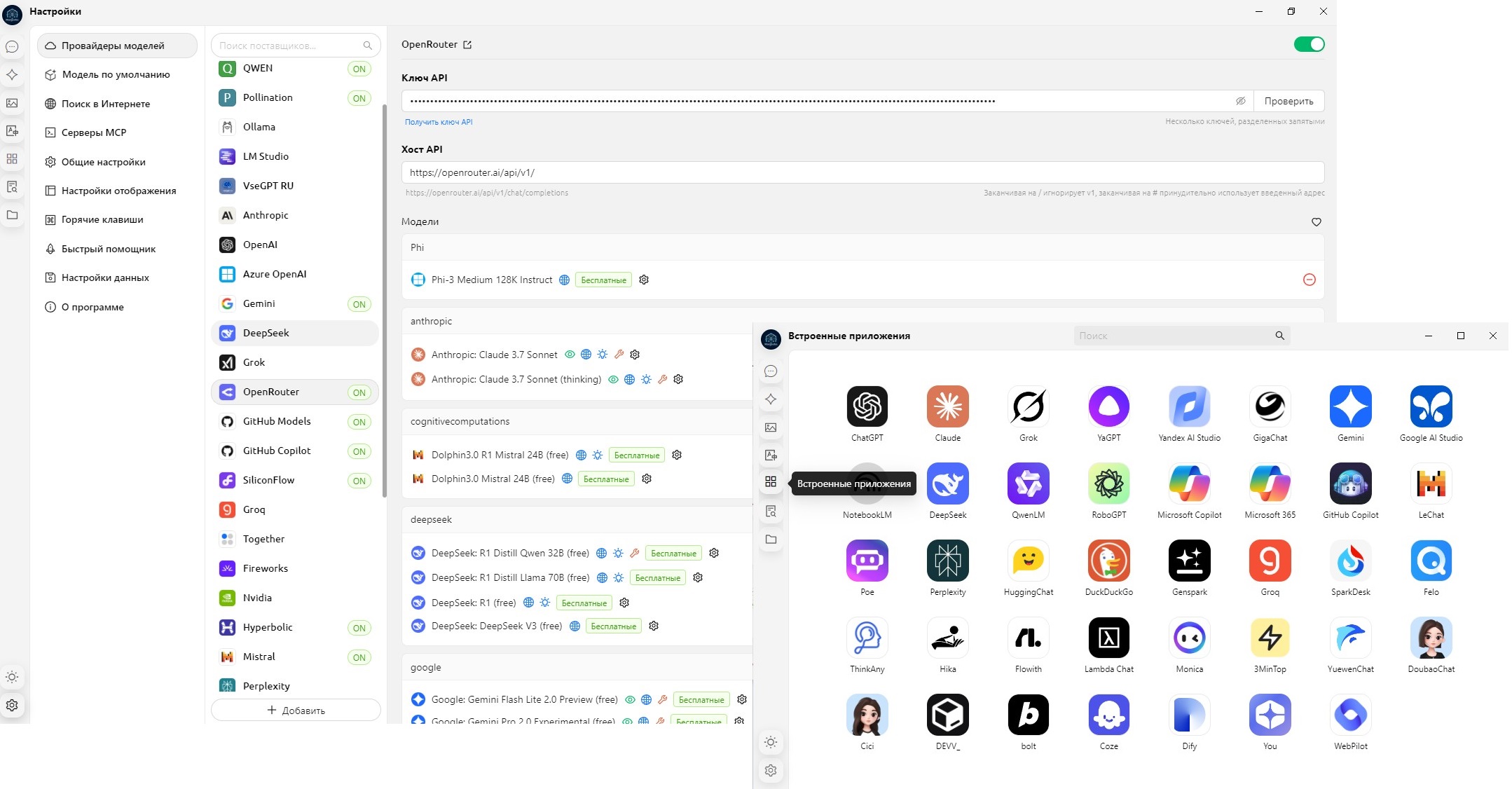The width and height of the screenshot is (1512, 789).
Task: Open the Grok app tile
Action: 1028,406
